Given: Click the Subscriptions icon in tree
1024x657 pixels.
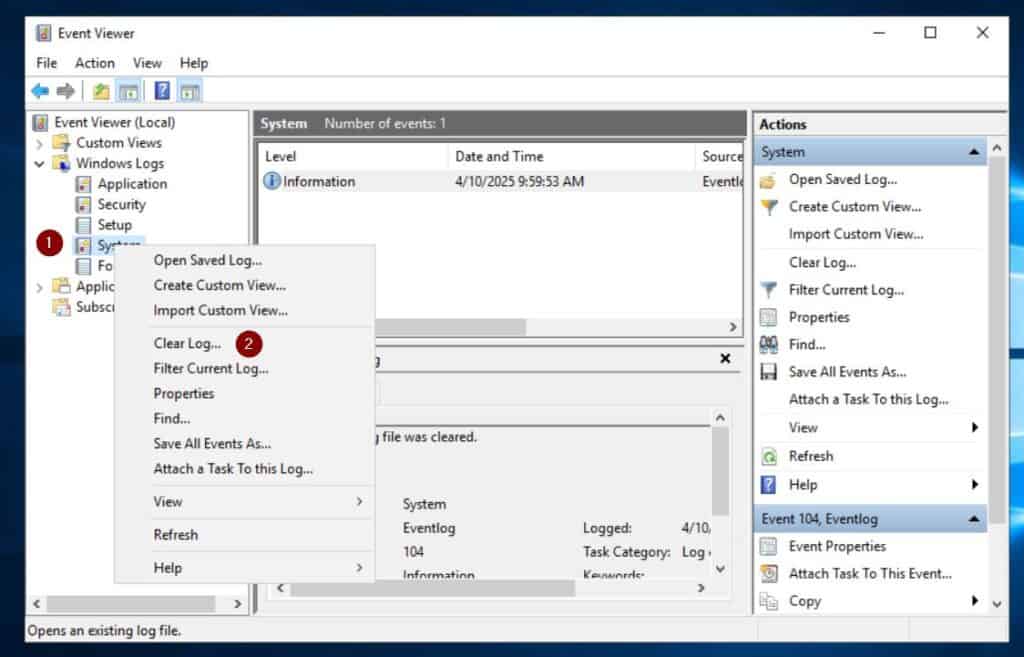Looking at the screenshot, I should coord(61,306).
